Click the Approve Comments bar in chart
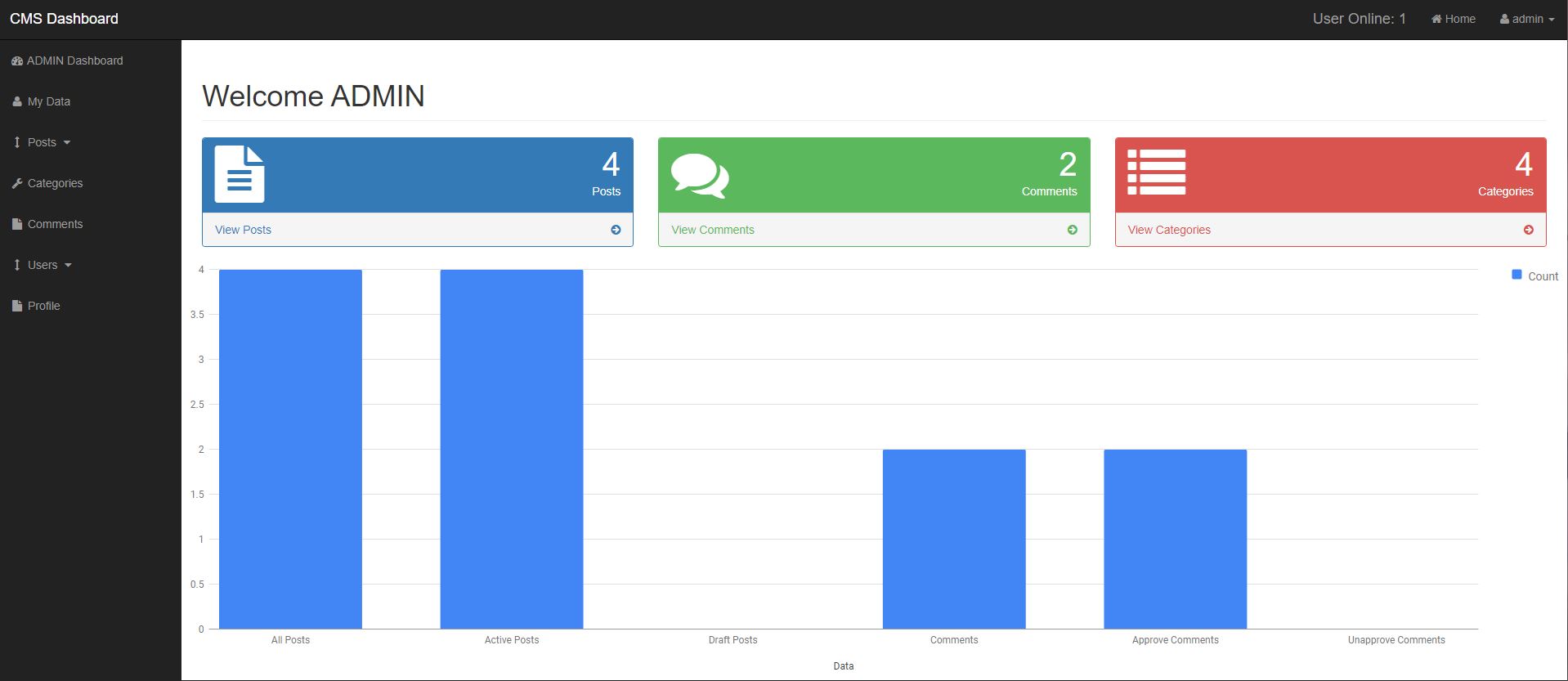This screenshot has width=1568, height=681. click(x=1175, y=540)
